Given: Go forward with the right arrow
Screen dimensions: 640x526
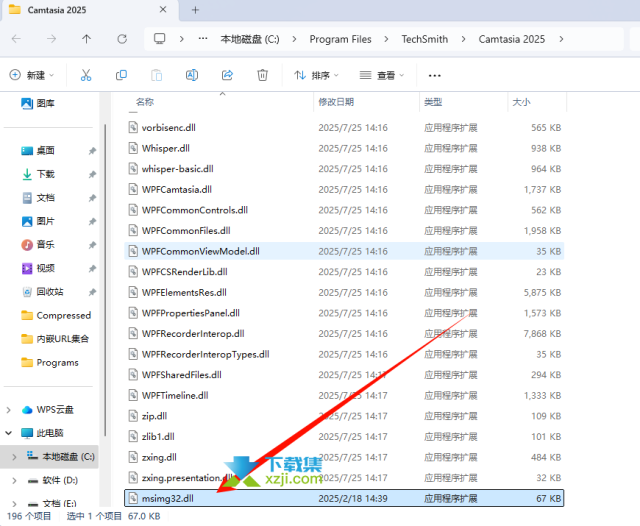Looking at the screenshot, I should (x=51, y=39).
